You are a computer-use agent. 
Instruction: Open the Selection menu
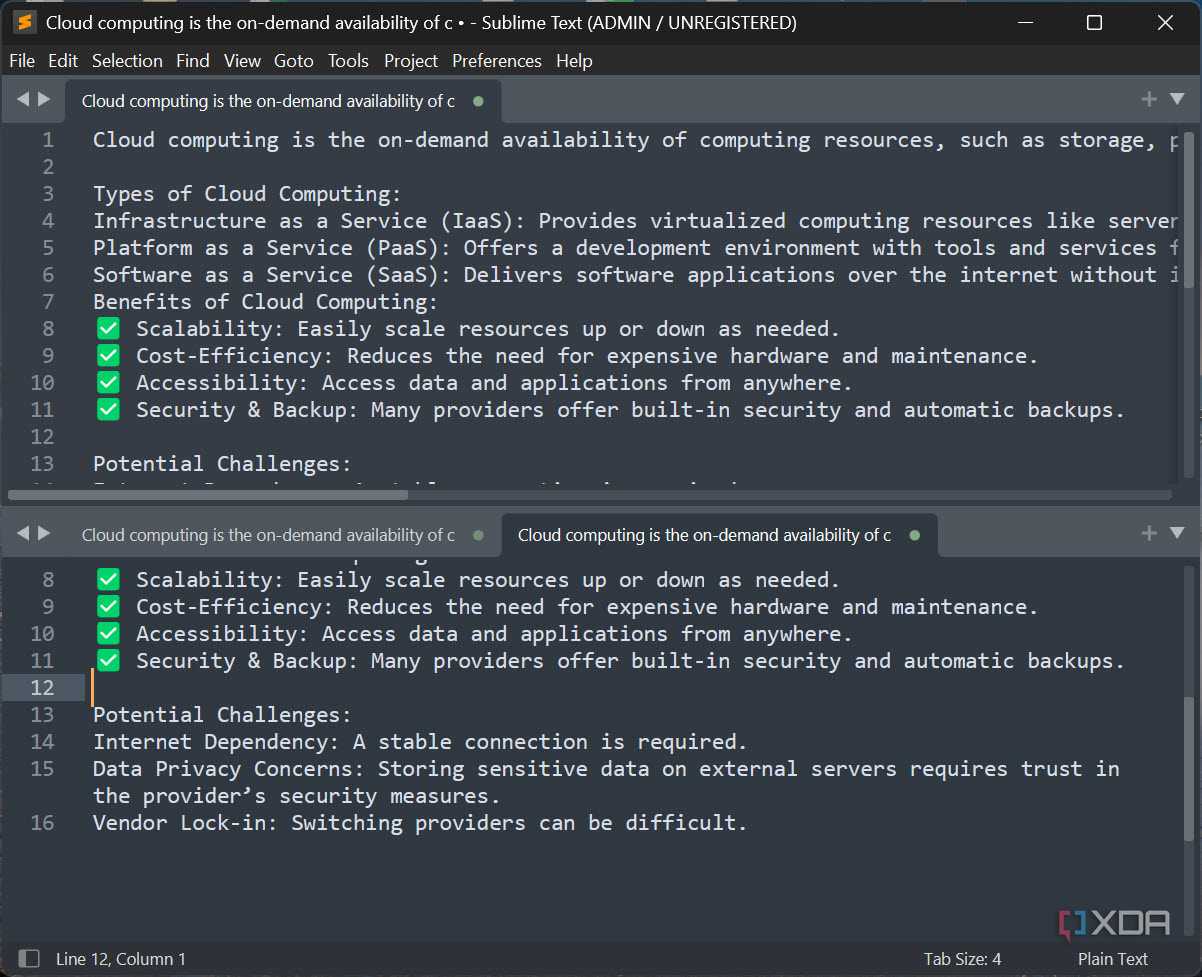coord(127,61)
